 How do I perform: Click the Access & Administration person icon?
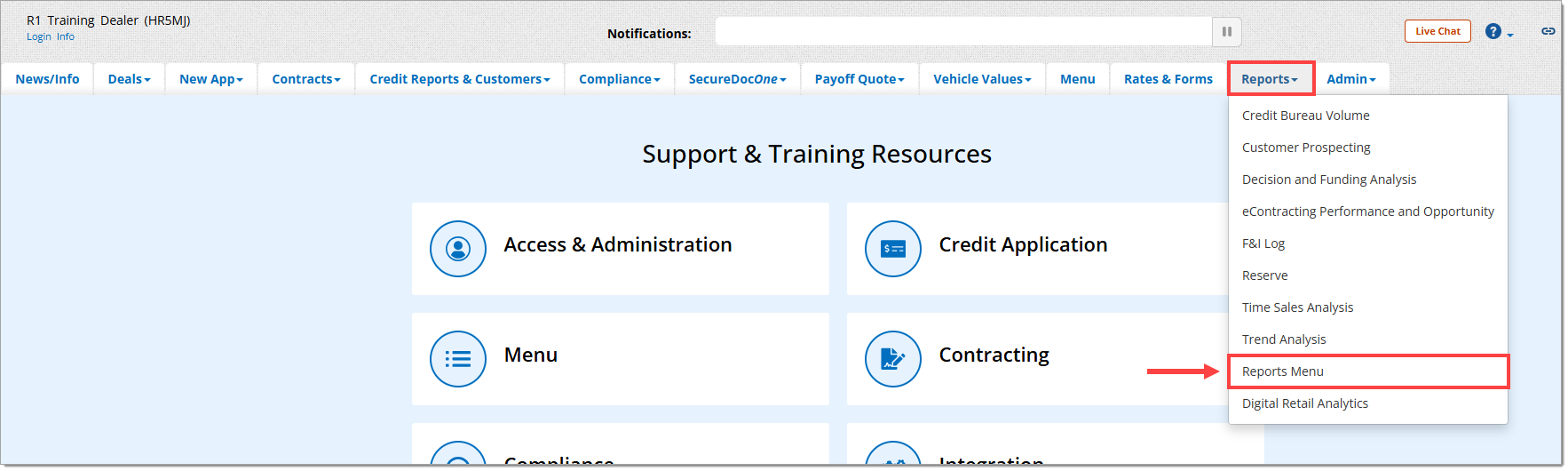[x=458, y=249]
